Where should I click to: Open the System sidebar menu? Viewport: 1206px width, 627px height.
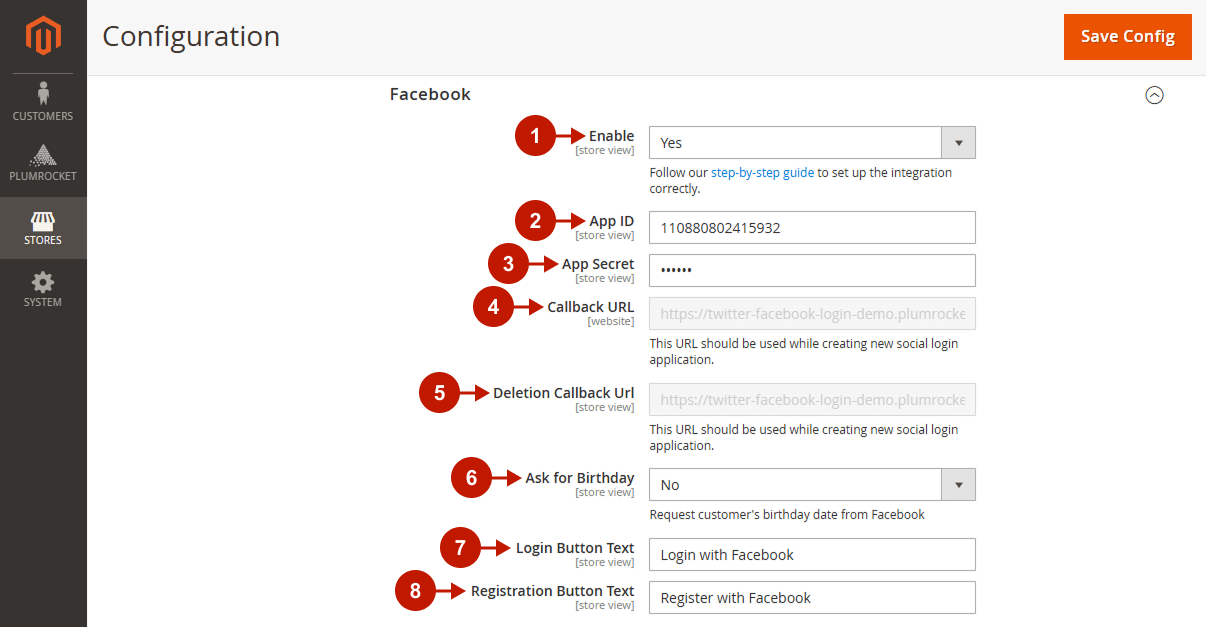(43, 290)
